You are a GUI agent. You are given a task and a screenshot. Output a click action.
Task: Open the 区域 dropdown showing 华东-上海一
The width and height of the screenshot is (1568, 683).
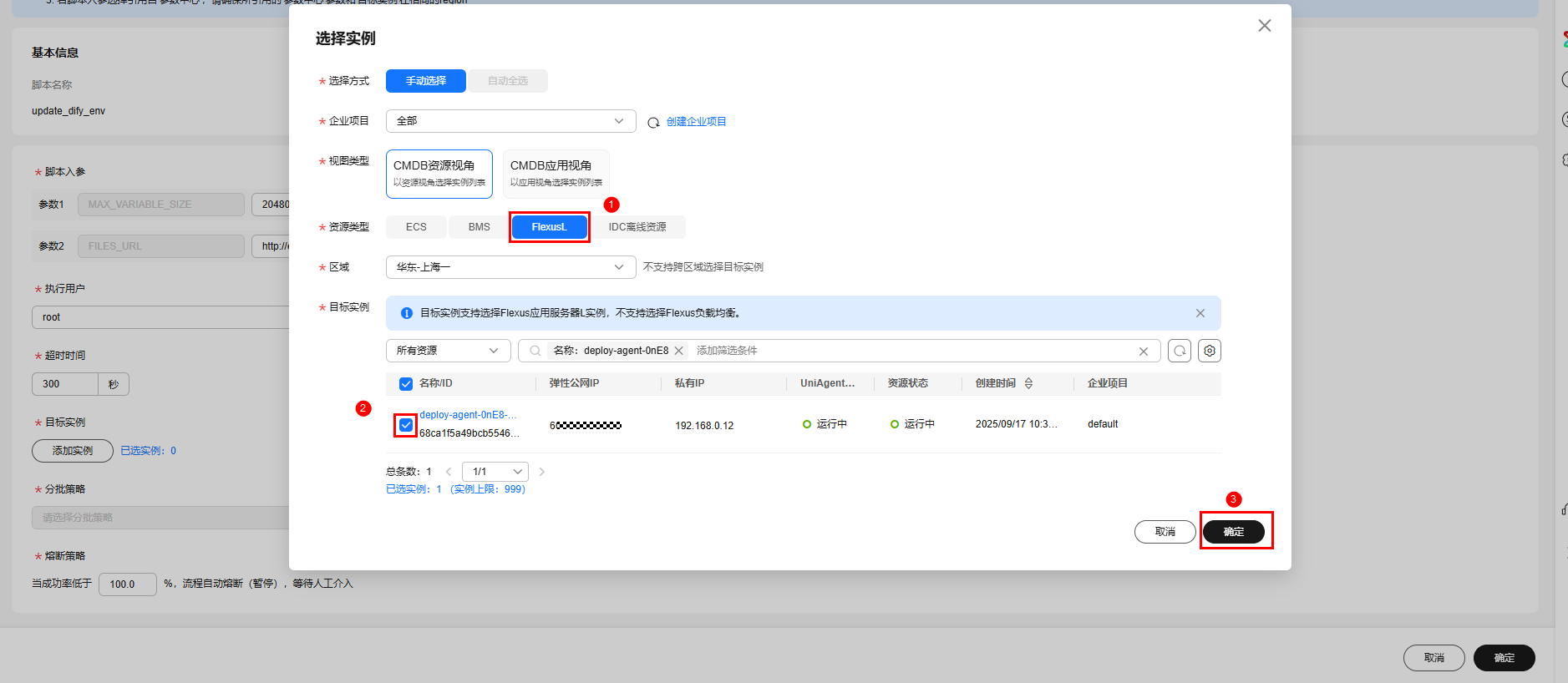tap(511, 267)
